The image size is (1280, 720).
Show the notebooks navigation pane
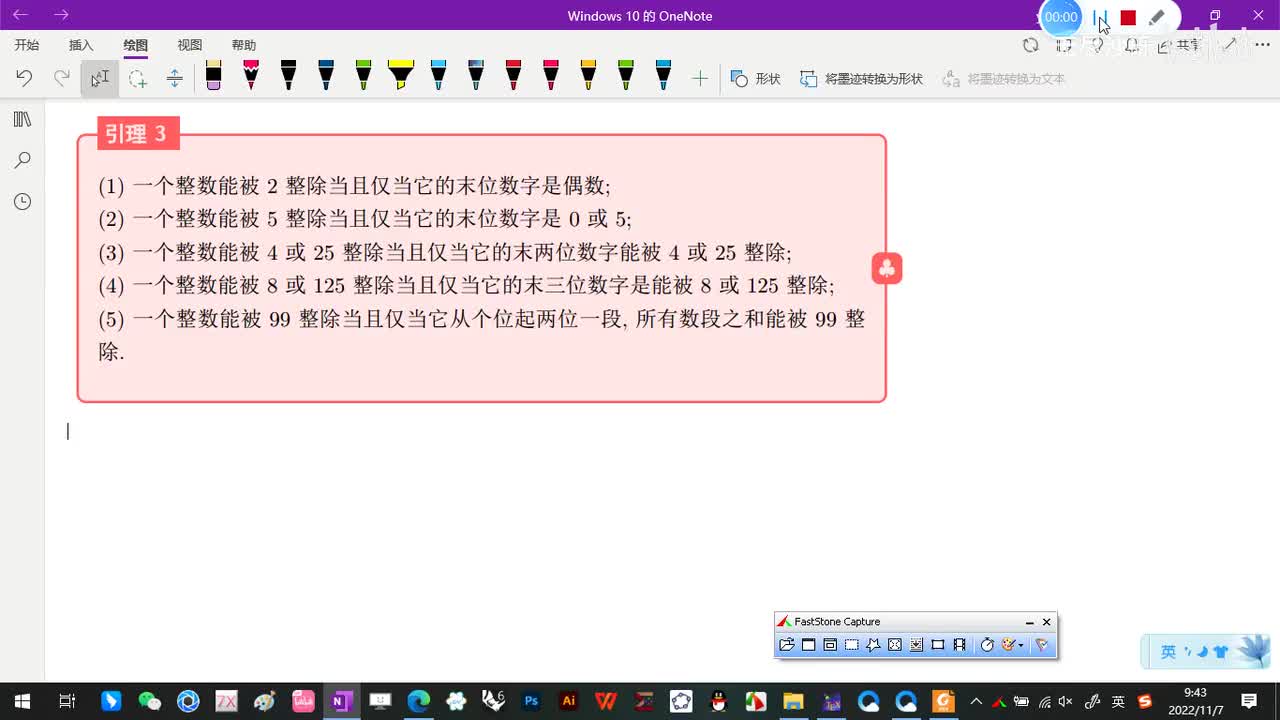[22, 119]
